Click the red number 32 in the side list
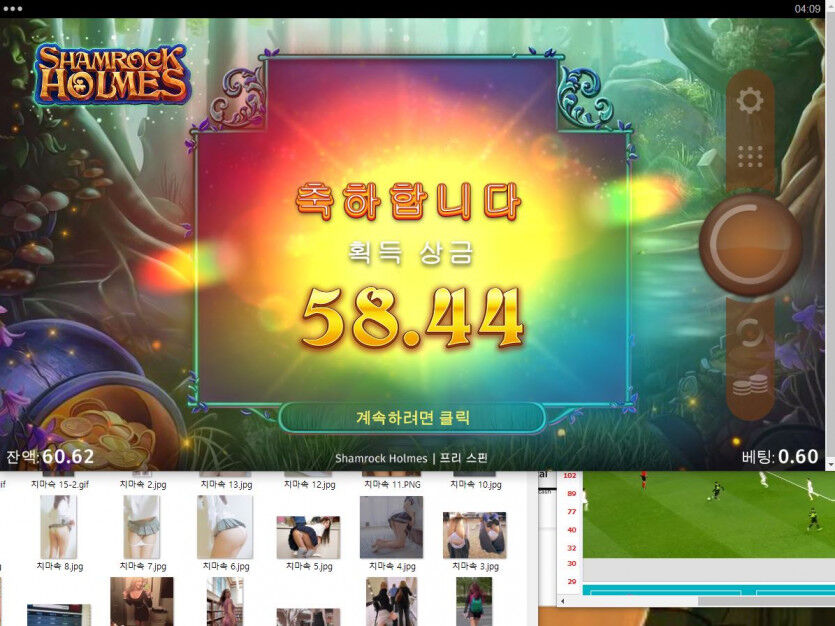This screenshot has height=626, width=835. (x=571, y=548)
